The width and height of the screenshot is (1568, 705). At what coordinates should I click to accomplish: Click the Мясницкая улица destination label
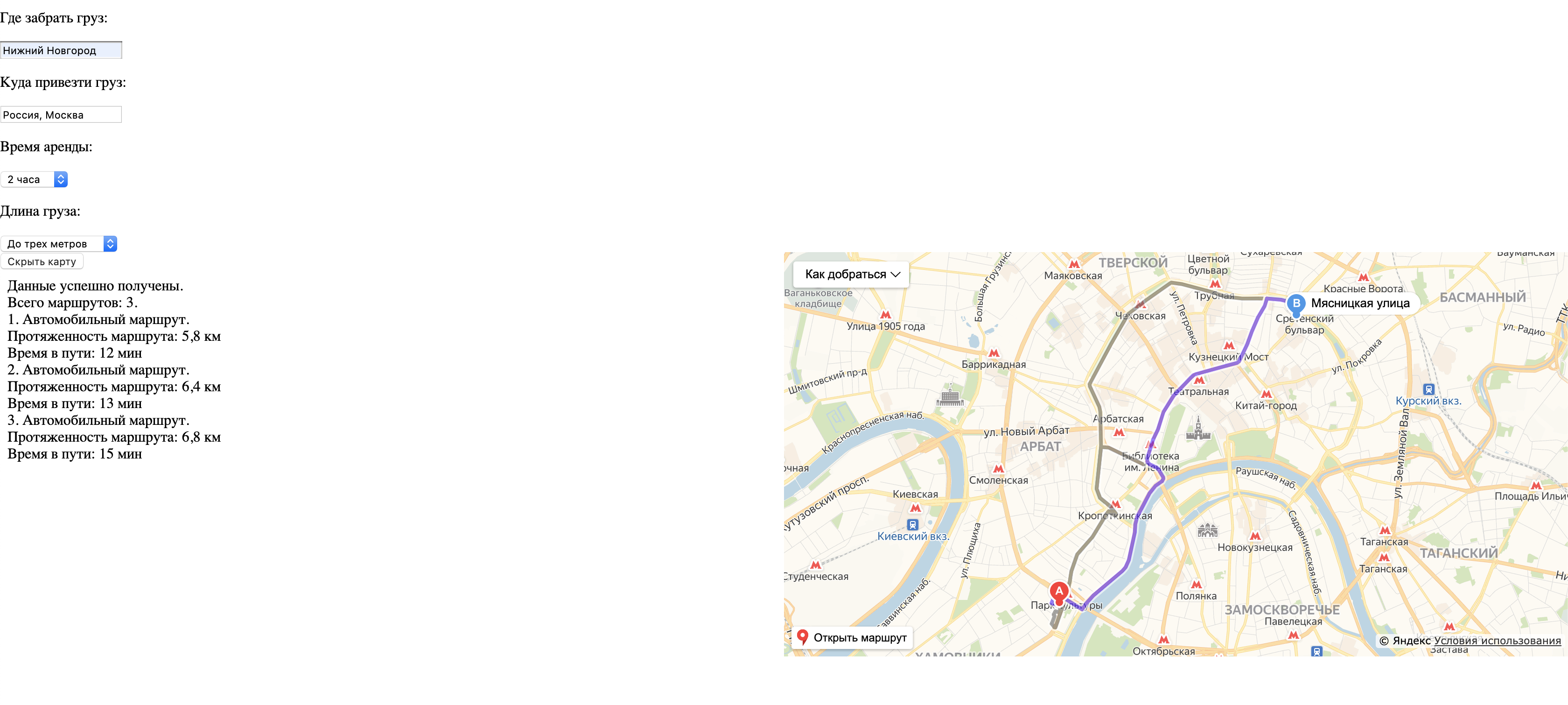tap(1360, 303)
